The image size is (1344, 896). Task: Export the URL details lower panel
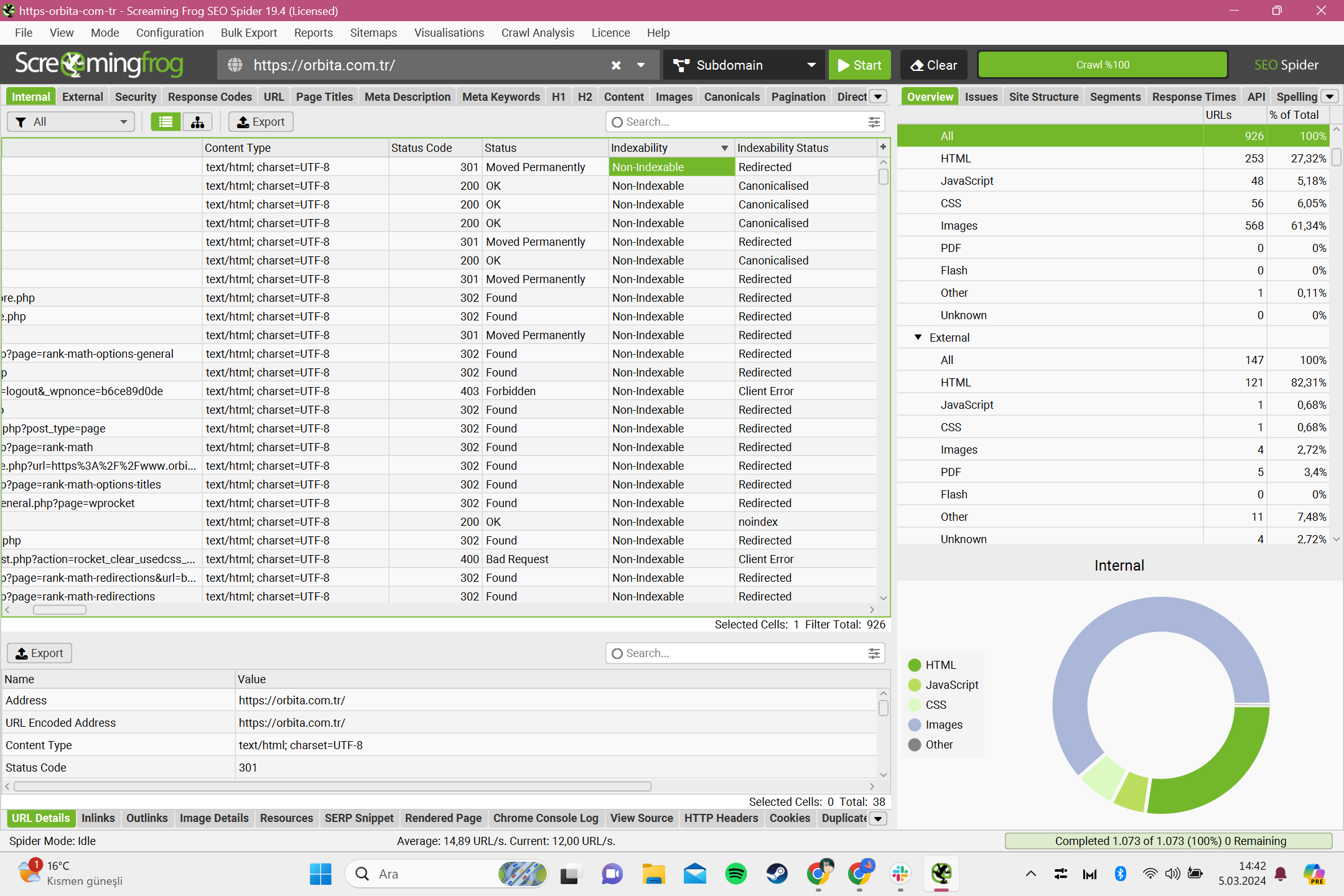[x=39, y=653]
